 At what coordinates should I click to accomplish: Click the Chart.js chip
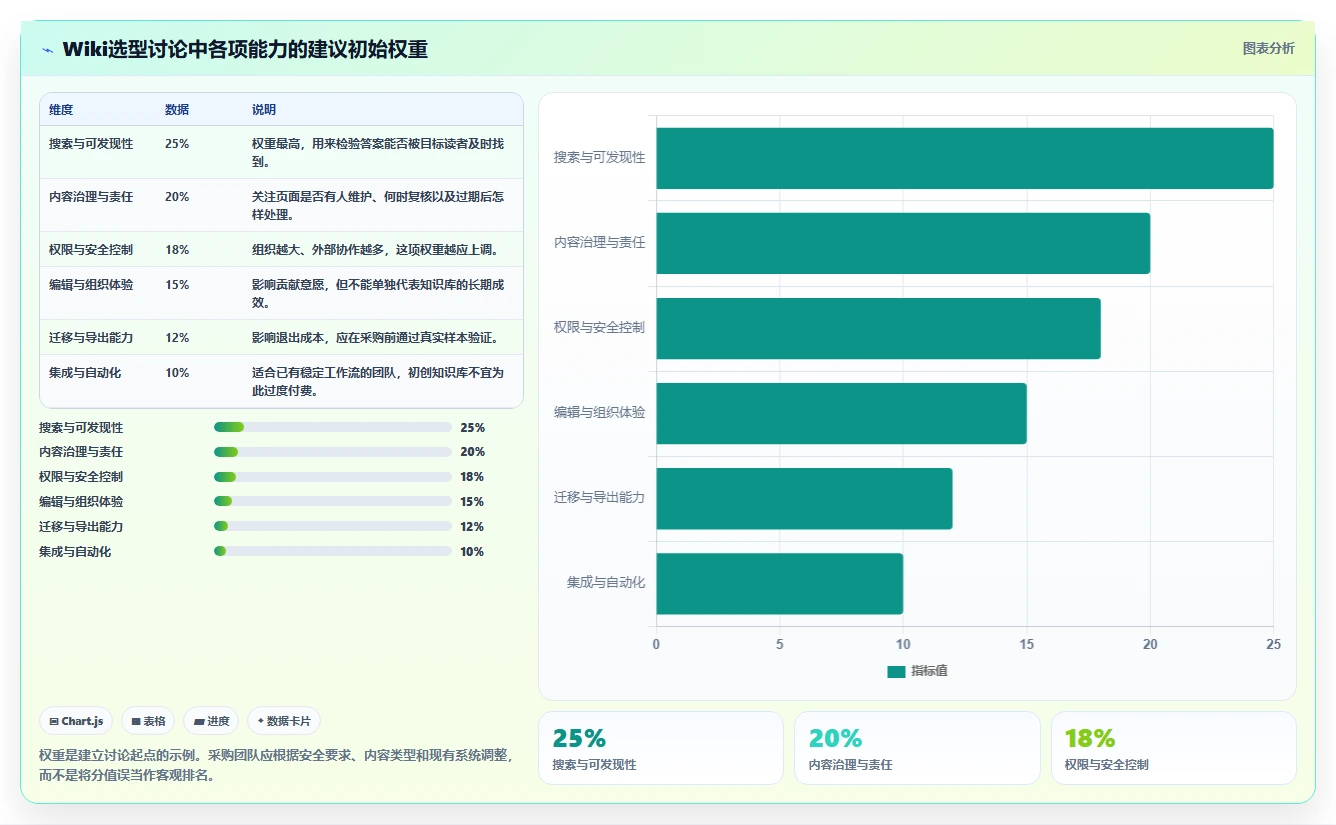[76, 721]
